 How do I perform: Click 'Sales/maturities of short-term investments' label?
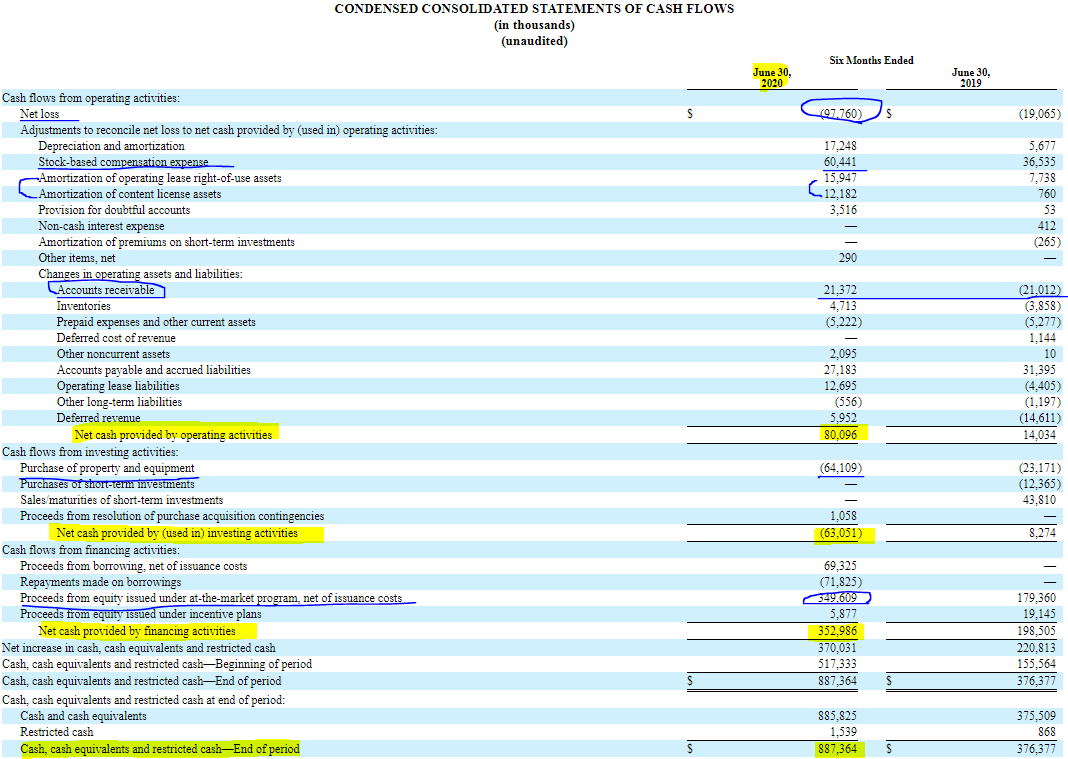pos(121,500)
